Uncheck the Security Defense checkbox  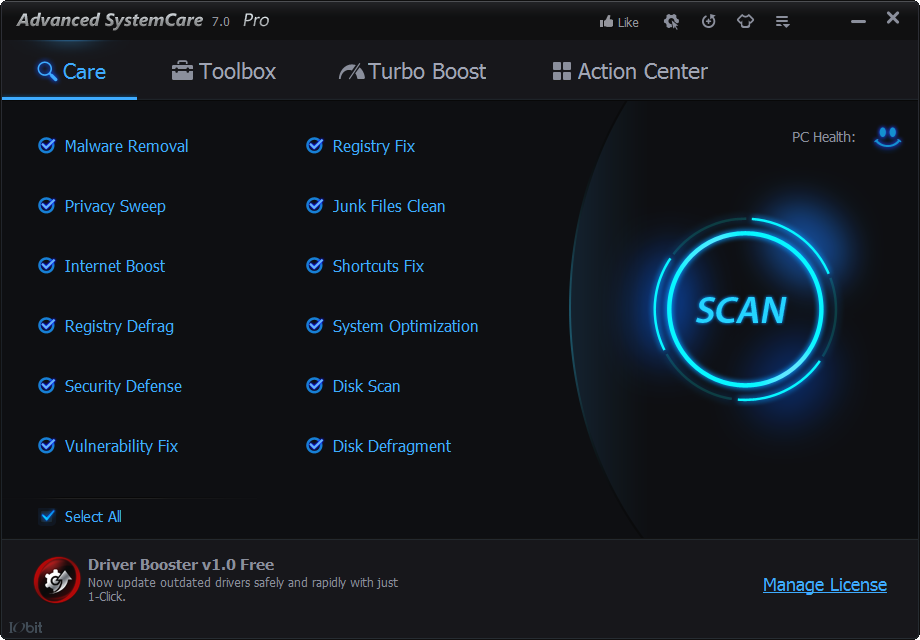point(47,385)
